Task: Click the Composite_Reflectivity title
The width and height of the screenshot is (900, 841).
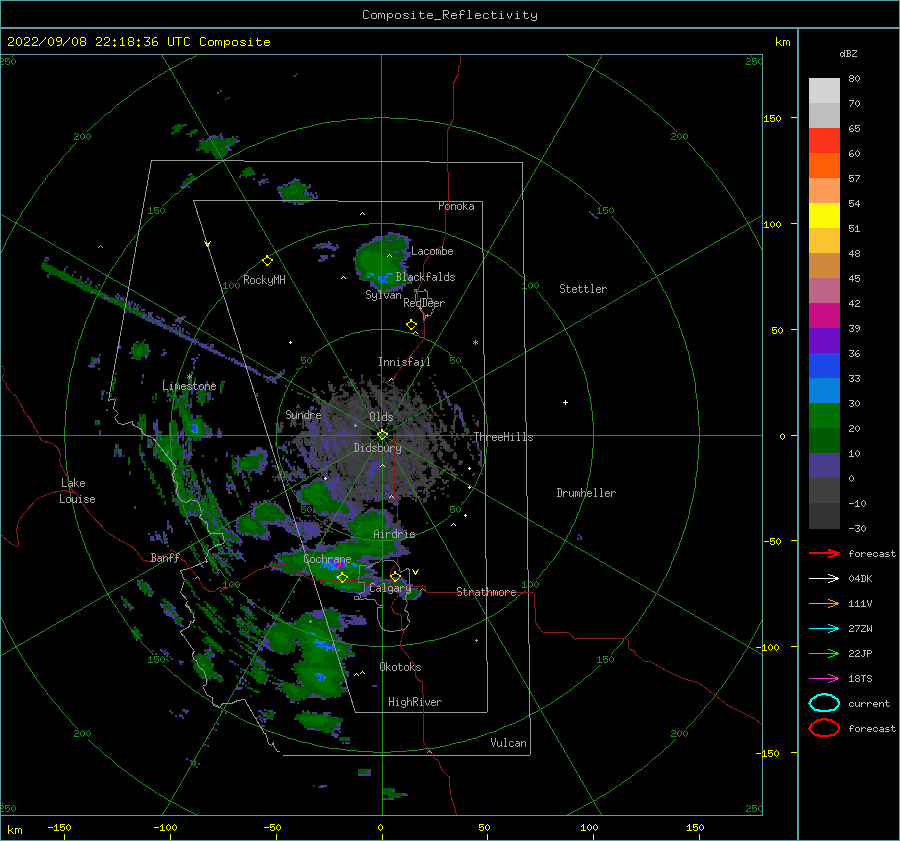Action: coord(450,15)
